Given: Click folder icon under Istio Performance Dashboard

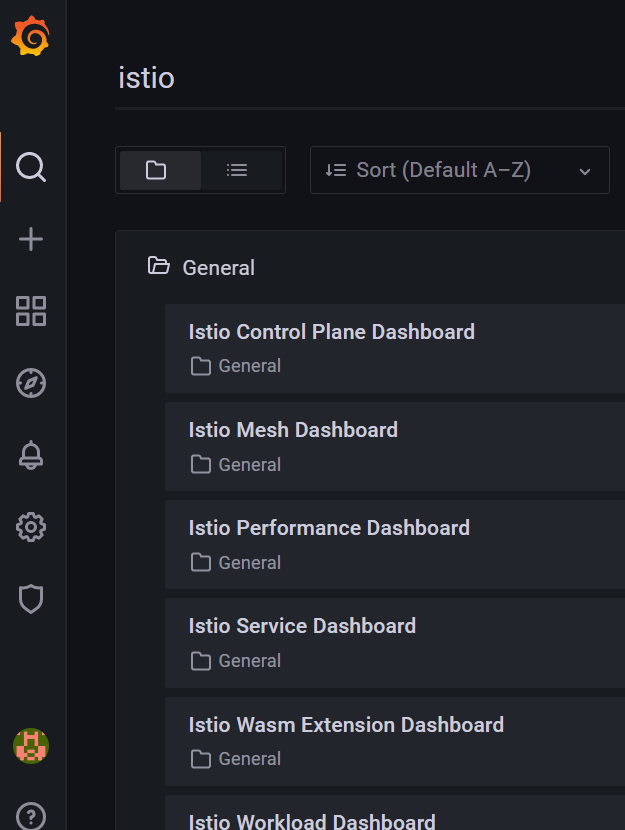Looking at the screenshot, I should pyautogui.click(x=201, y=562).
